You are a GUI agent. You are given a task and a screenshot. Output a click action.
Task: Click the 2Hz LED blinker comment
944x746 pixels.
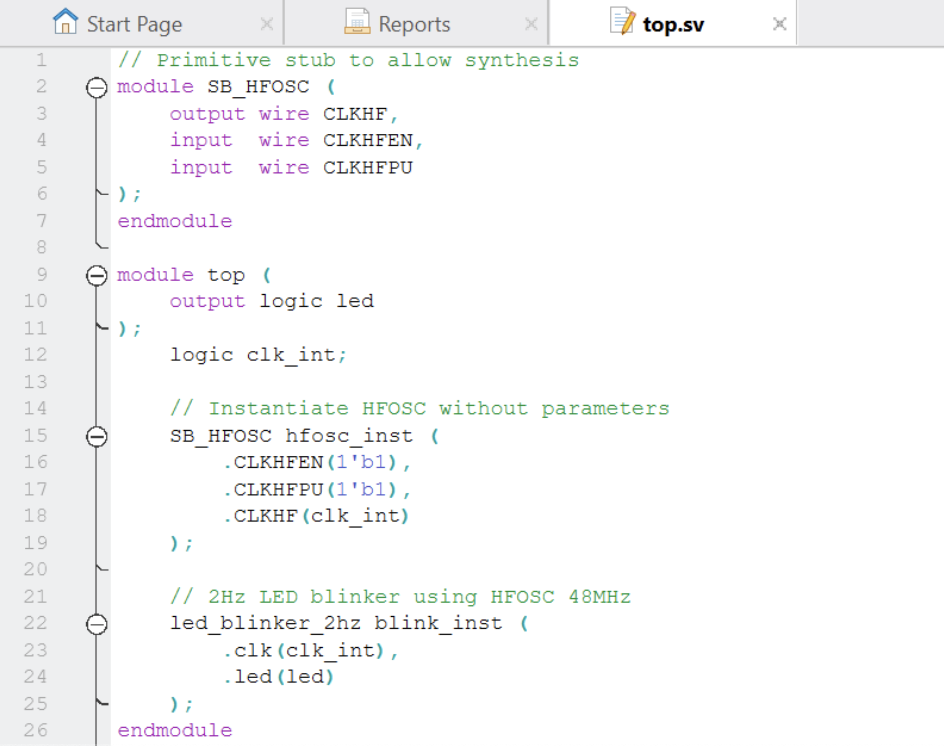point(400,597)
